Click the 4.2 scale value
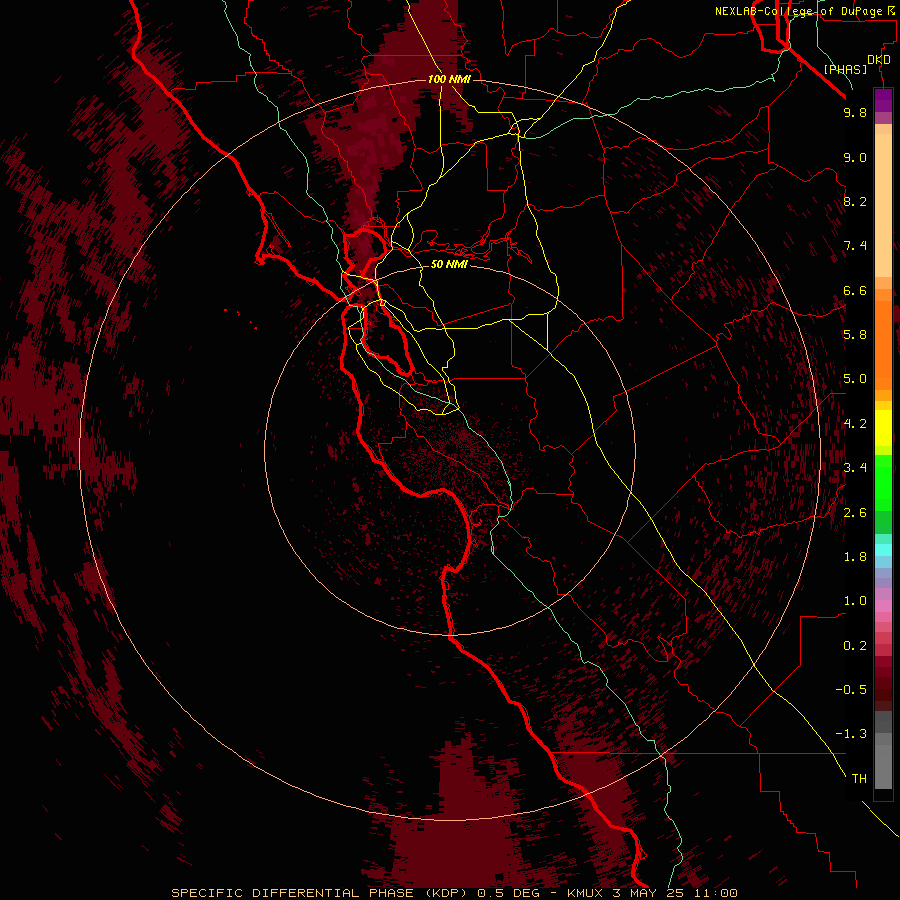The image size is (900, 900). click(x=855, y=424)
